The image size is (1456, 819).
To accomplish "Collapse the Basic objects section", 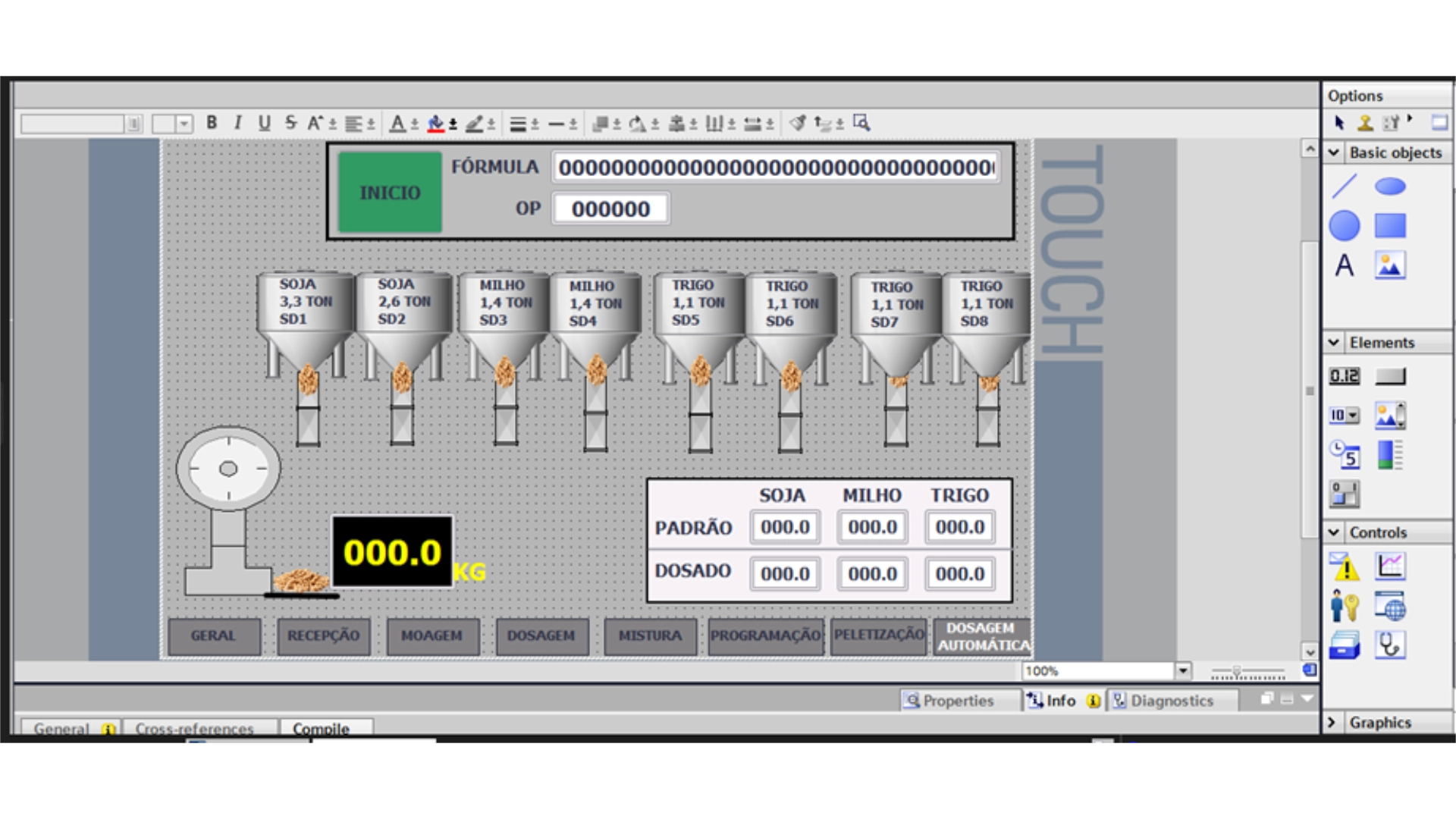I will [x=1334, y=152].
